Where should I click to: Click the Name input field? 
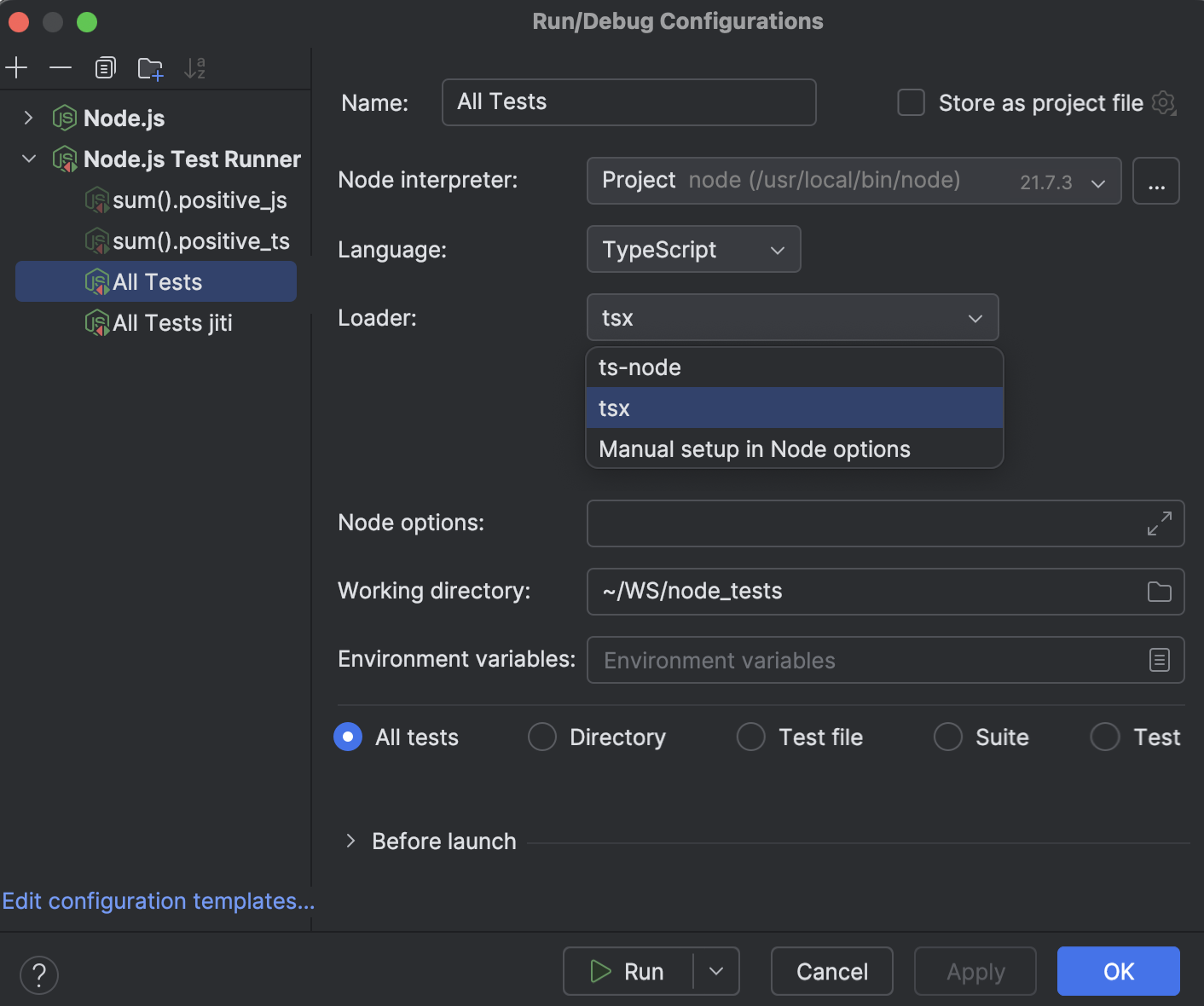point(629,102)
